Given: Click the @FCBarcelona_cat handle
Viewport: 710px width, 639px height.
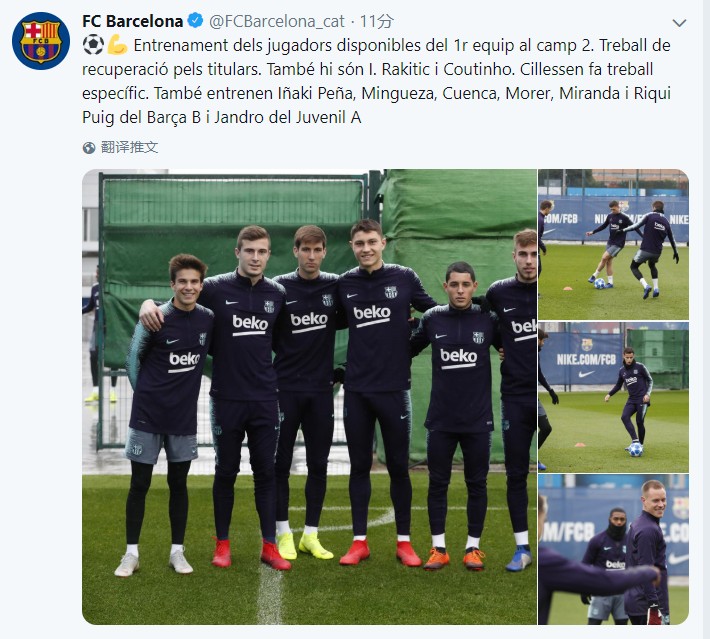Looking at the screenshot, I should 277,21.
